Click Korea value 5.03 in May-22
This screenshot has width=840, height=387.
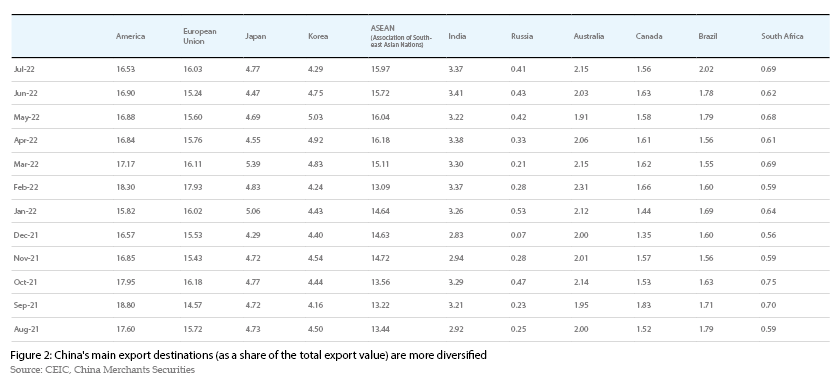click(316, 117)
